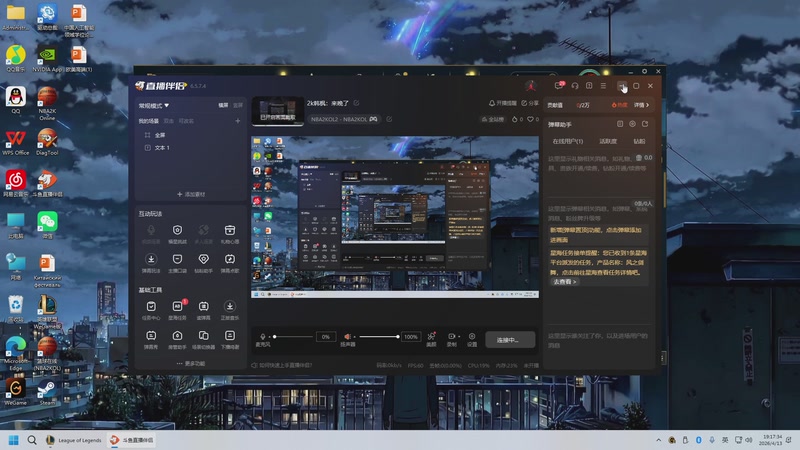This screenshot has height=450, width=800.
Task: Select the 我的场景 tab
Action: pyautogui.click(x=148, y=121)
